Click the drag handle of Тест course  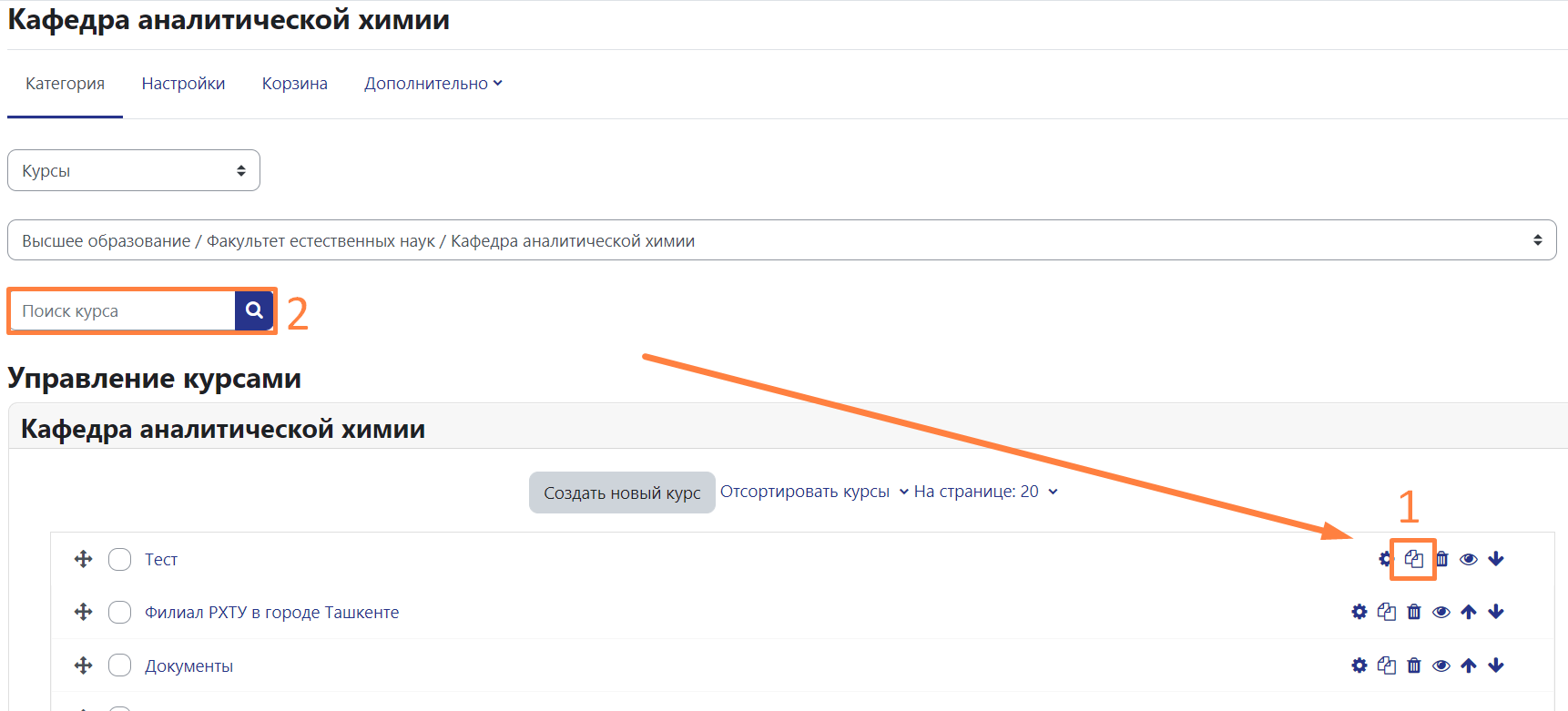tap(84, 559)
